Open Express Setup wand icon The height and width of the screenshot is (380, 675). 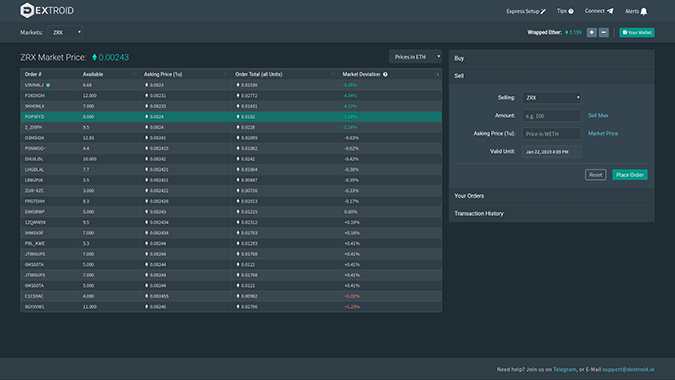(543, 11)
